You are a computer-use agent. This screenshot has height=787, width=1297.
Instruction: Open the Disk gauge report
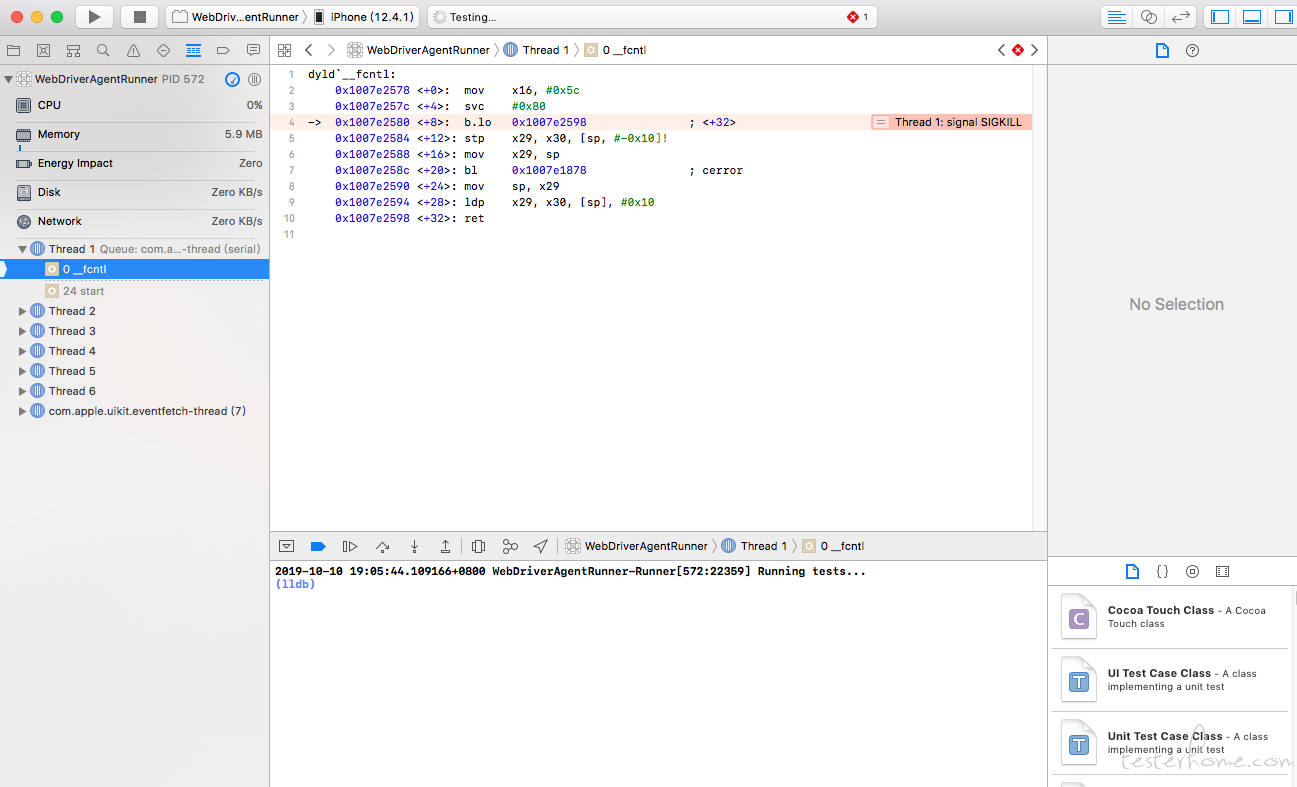pyautogui.click(x=135, y=192)
